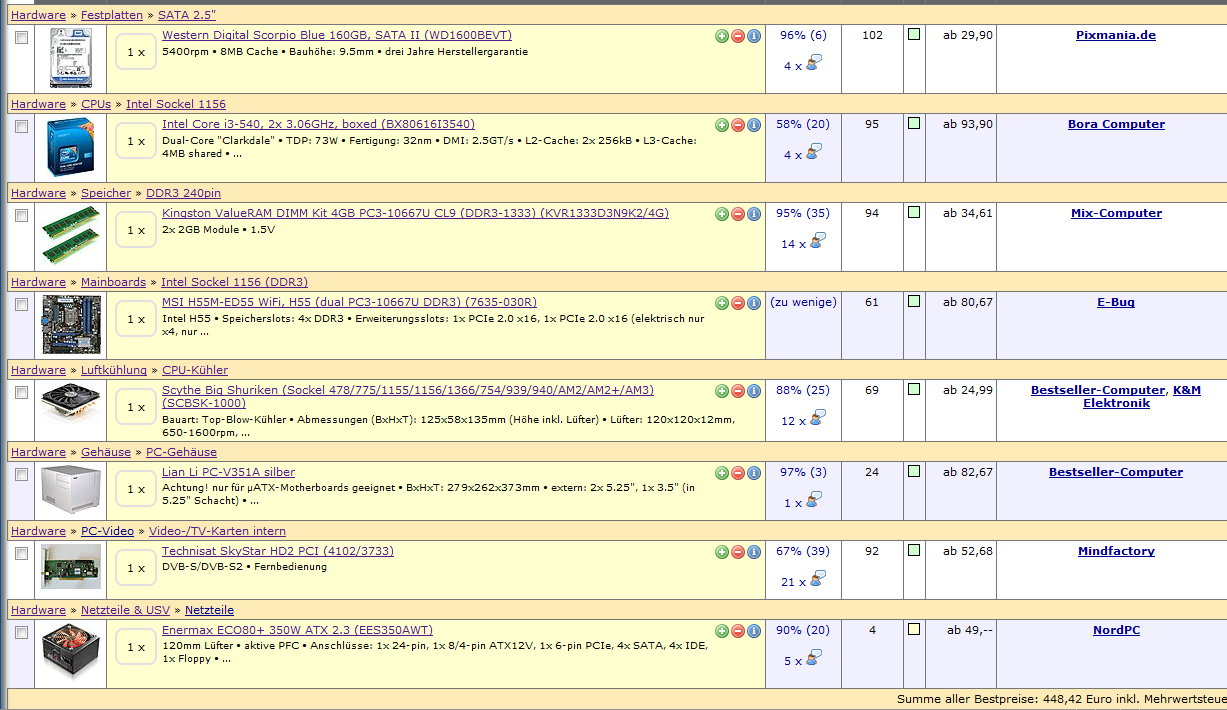This screenshot has width=1227, height=710.
Task: Click price ab 93,90 for Intel Core
Action: click(x=968, y=124)
